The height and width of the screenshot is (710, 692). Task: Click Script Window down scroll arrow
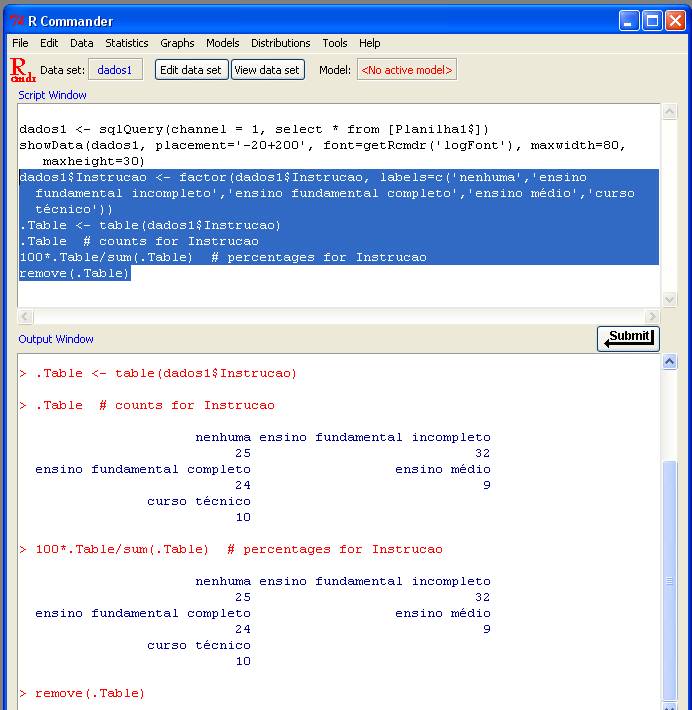pos(670,299)
